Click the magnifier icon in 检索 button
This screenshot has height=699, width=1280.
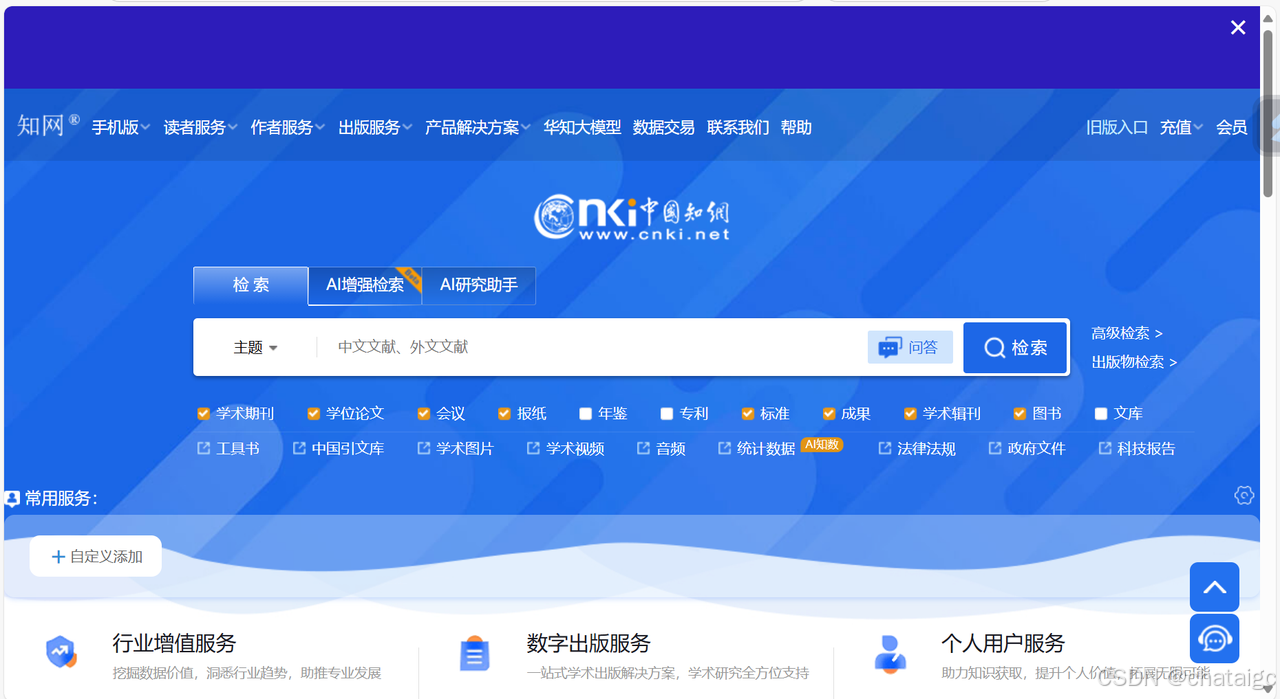(x=994, y=348)
